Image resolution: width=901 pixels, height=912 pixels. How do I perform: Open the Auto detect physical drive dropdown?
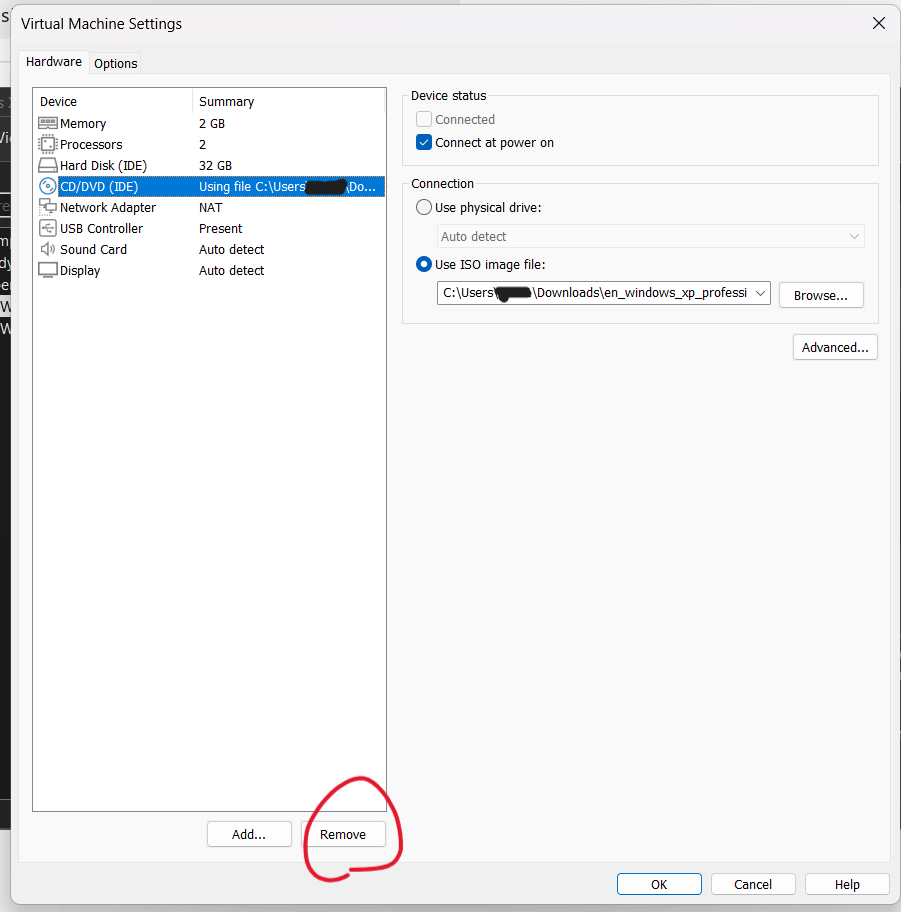tap(854, 237)
